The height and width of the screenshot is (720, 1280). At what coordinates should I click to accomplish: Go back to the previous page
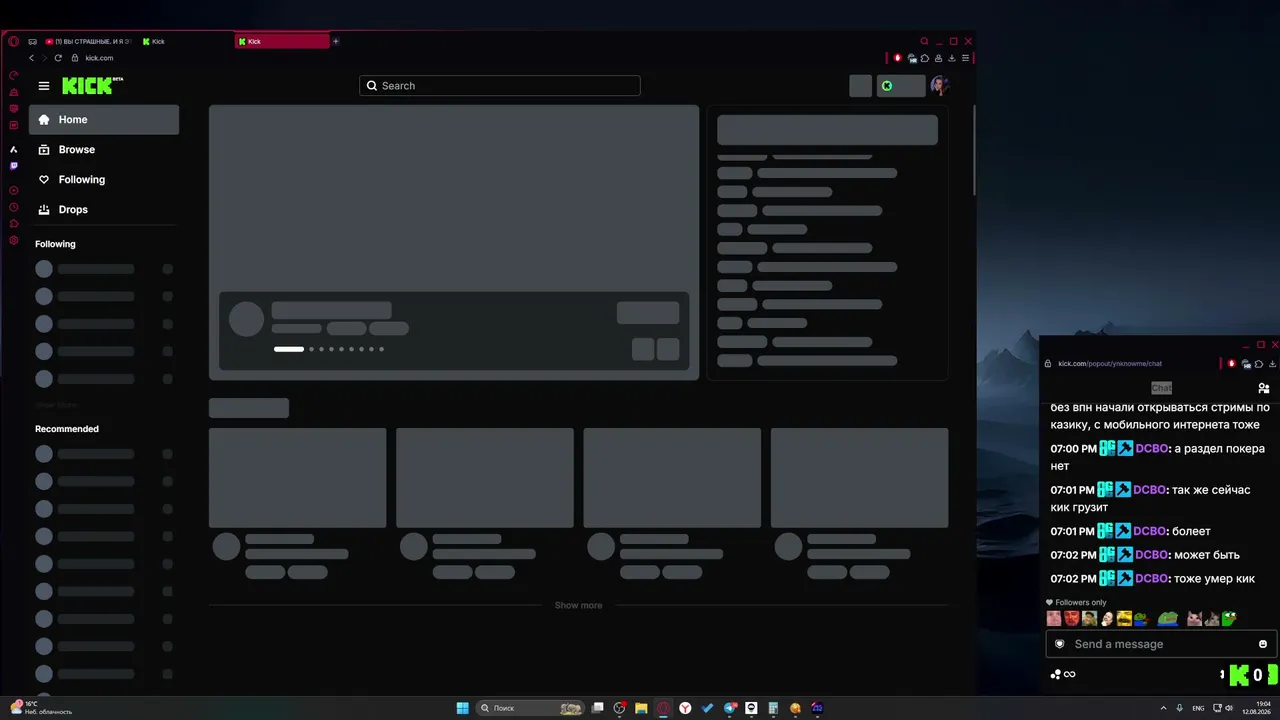click(31, 58)
